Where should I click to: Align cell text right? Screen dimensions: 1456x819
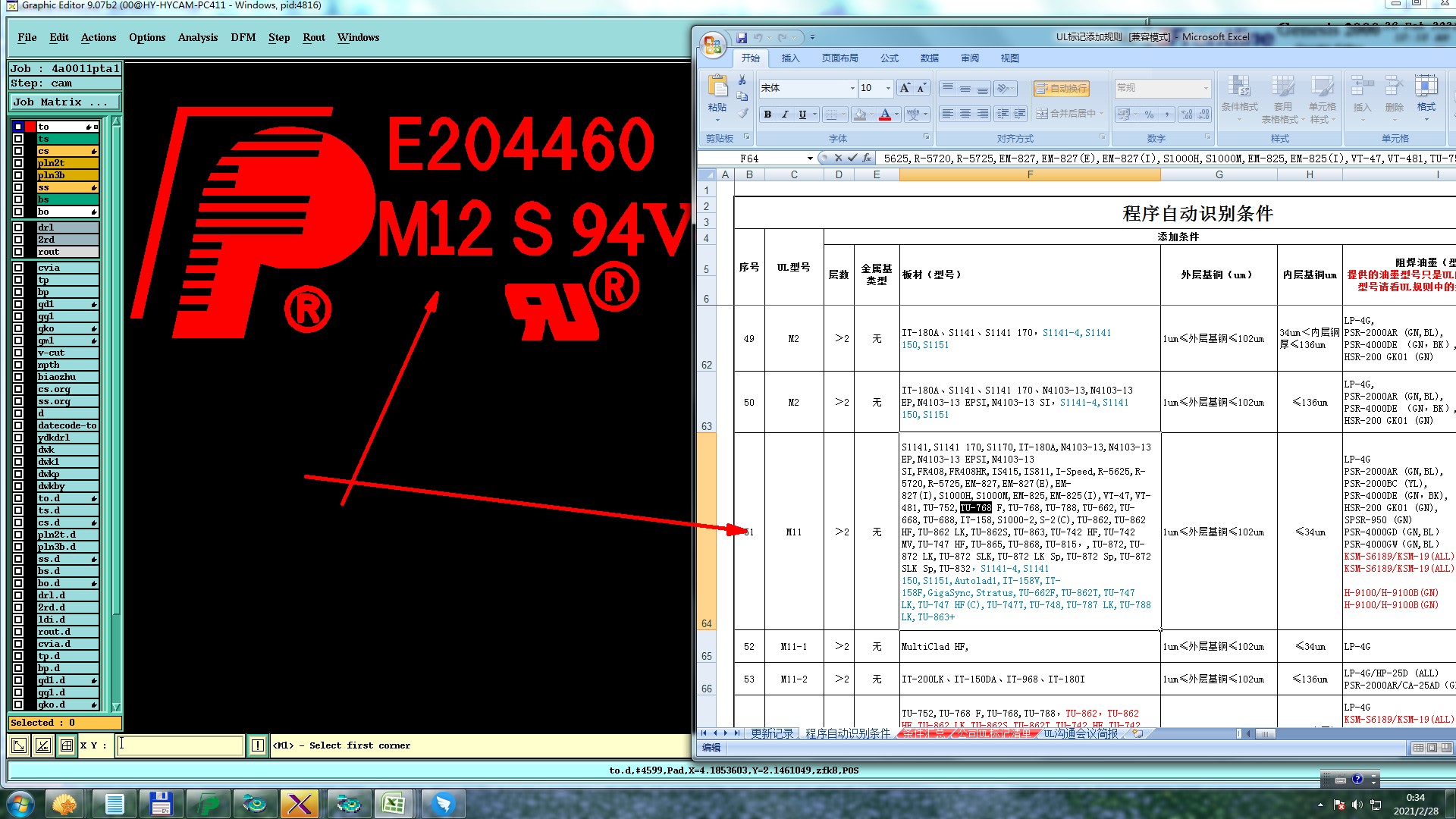[983, 114]
